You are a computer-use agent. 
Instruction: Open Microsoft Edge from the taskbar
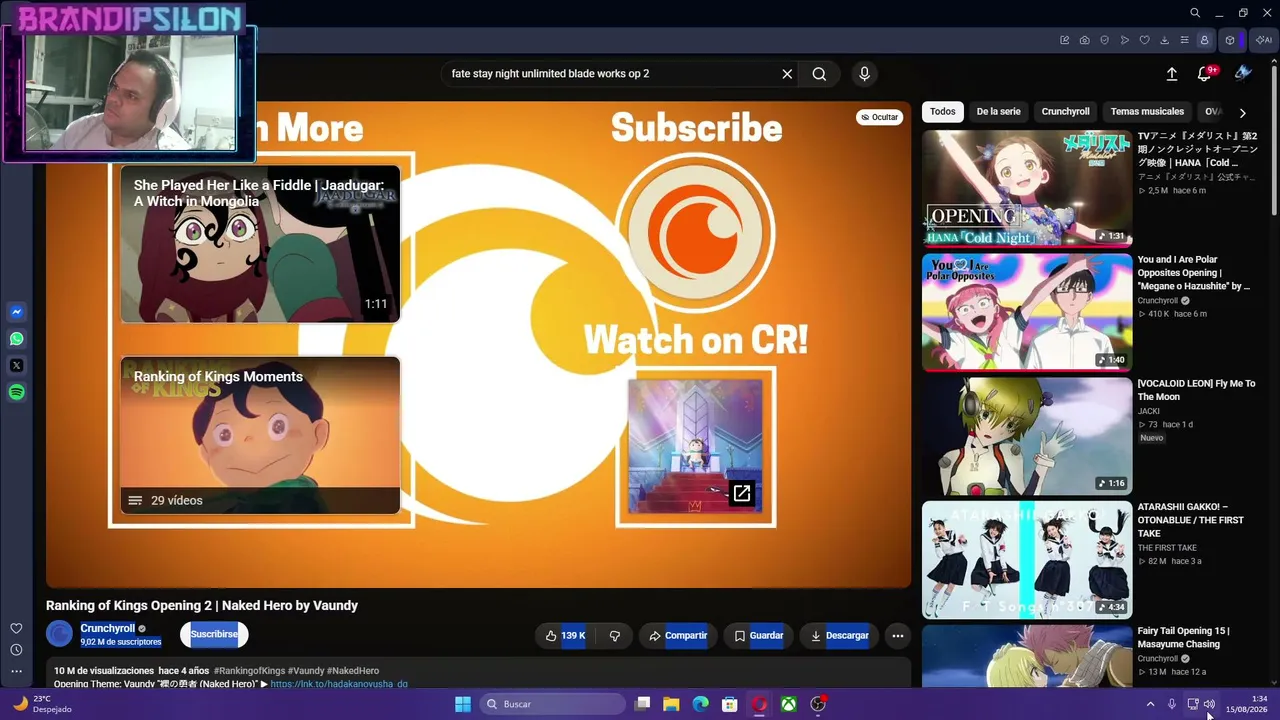[x=701, y=704]
